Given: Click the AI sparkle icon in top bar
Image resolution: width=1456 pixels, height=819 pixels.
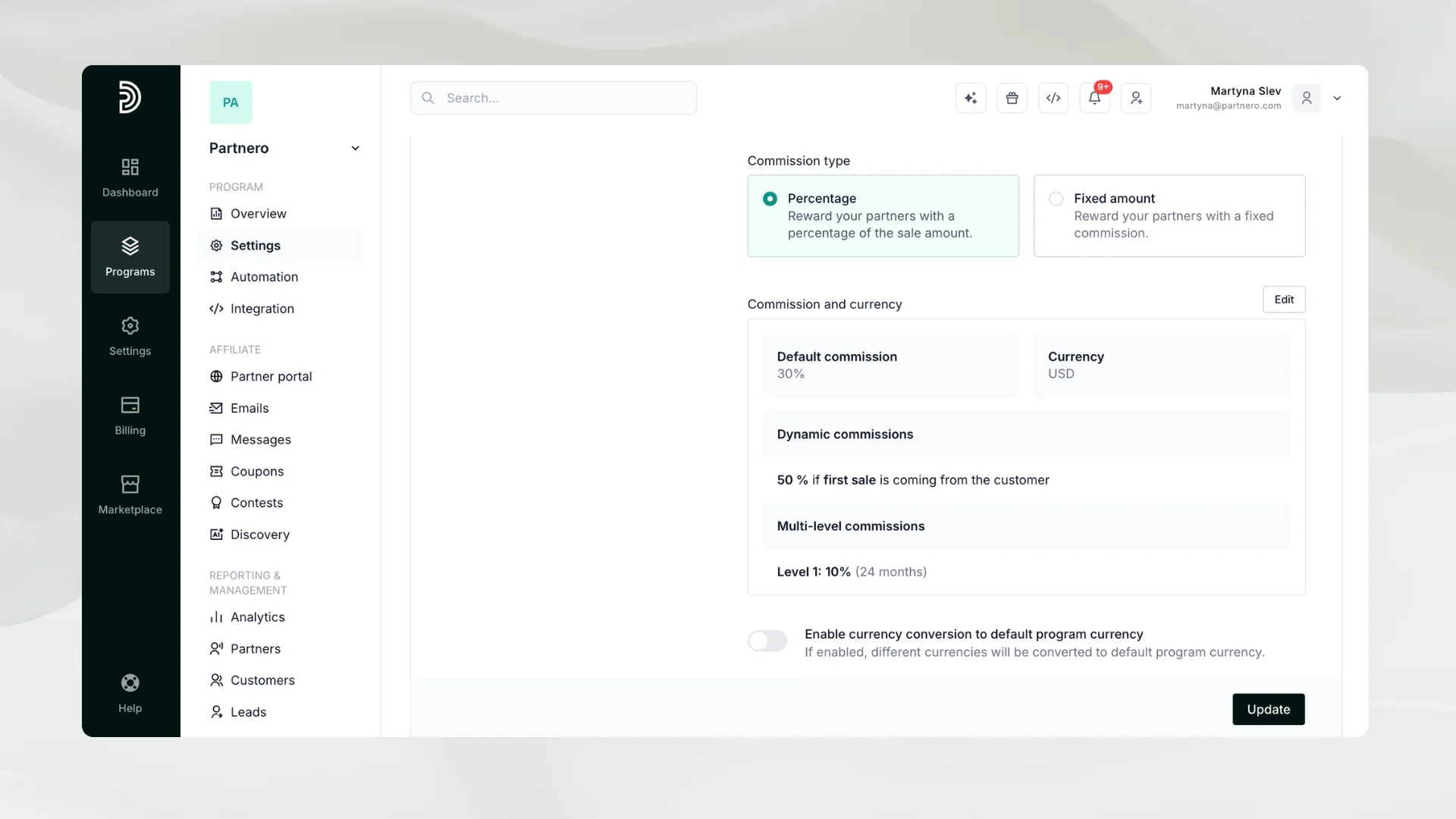Looking at the screenshot, I should (971, 98).
